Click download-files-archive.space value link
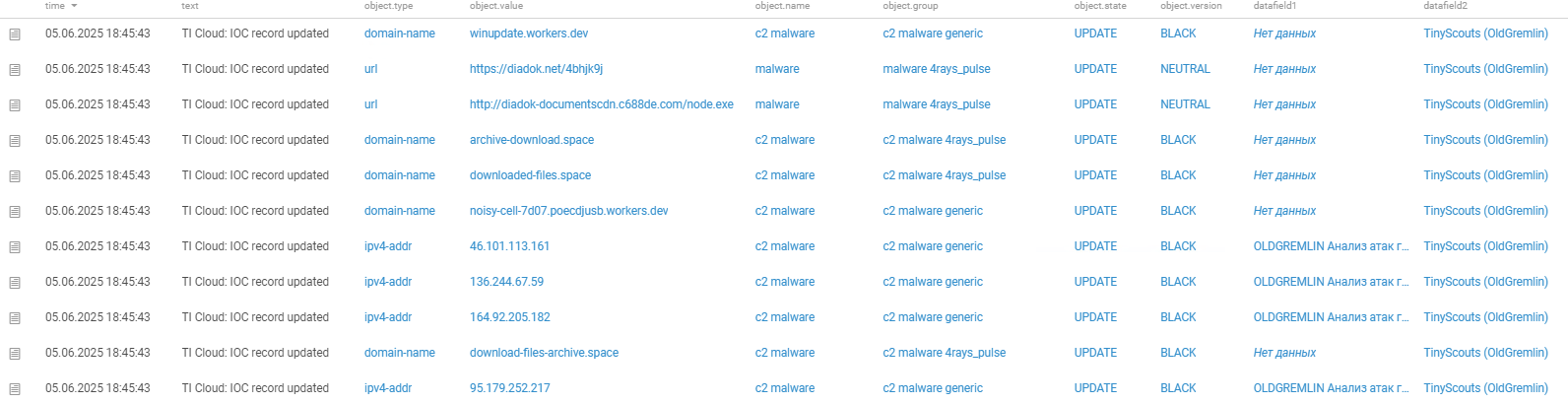1568x404 pixels. pos(544,353)
